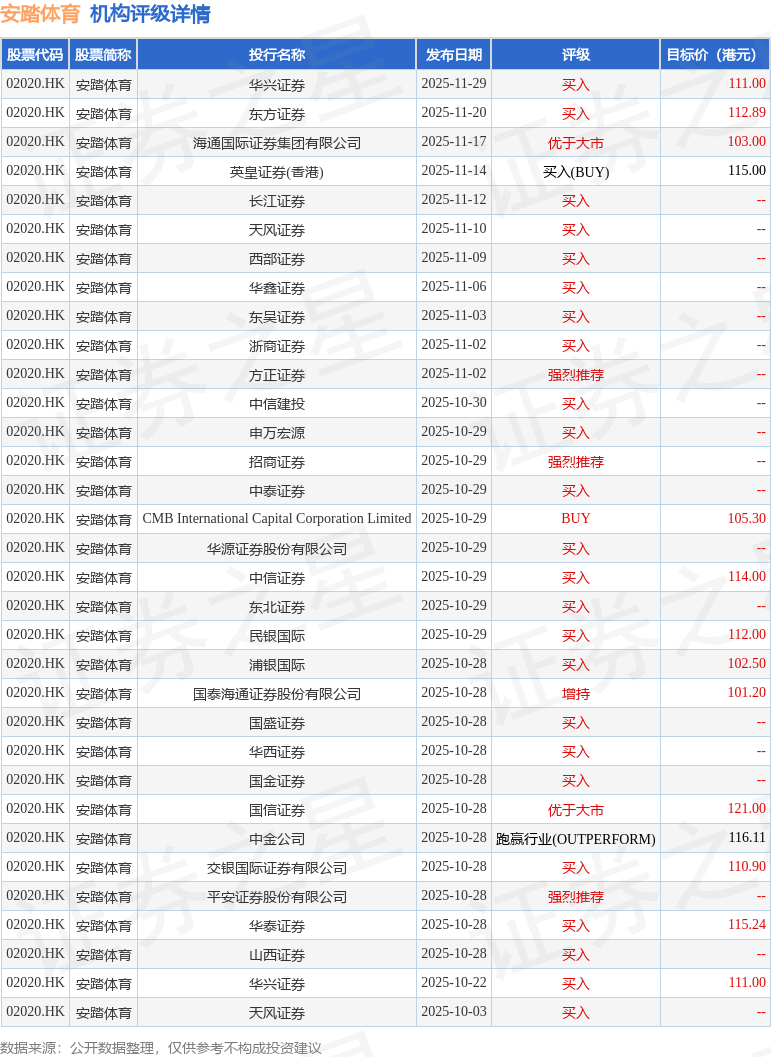The height and width of the screenshot is (1057, 771).
Task: Select the 长江证券 broker cell
Action: [x=277, y=201]
